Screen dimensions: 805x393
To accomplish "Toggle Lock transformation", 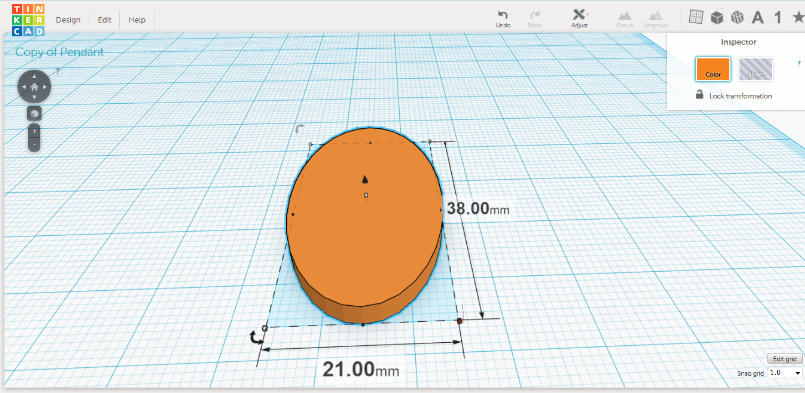I will pyautogui.click(x=734, y=96).
